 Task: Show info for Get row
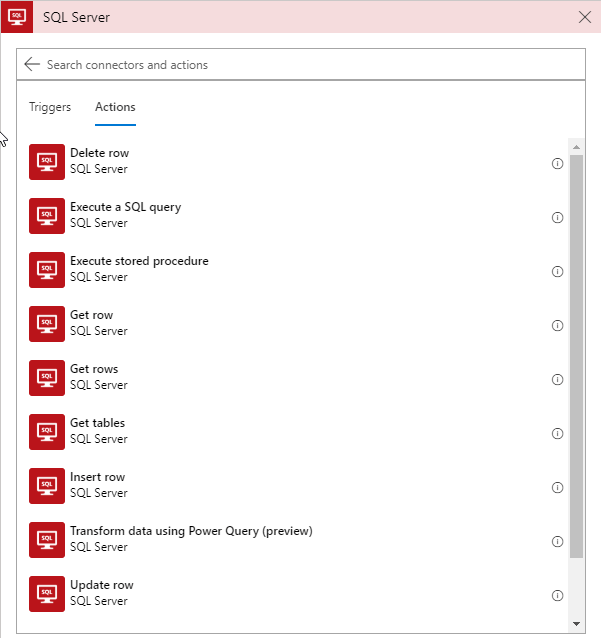pyautogui.click(x=557, y=326)
